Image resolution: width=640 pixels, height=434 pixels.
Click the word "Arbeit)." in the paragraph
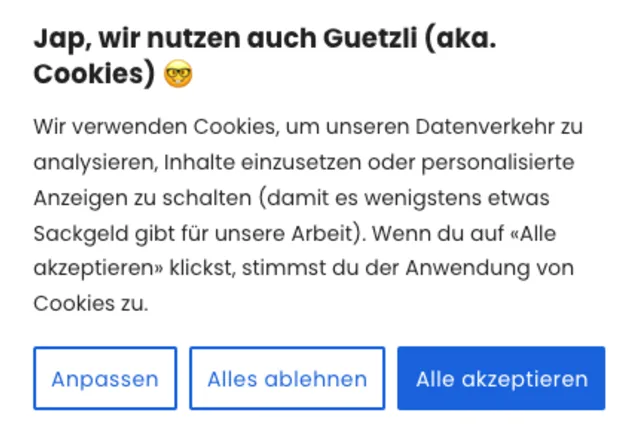coord(332,233)
